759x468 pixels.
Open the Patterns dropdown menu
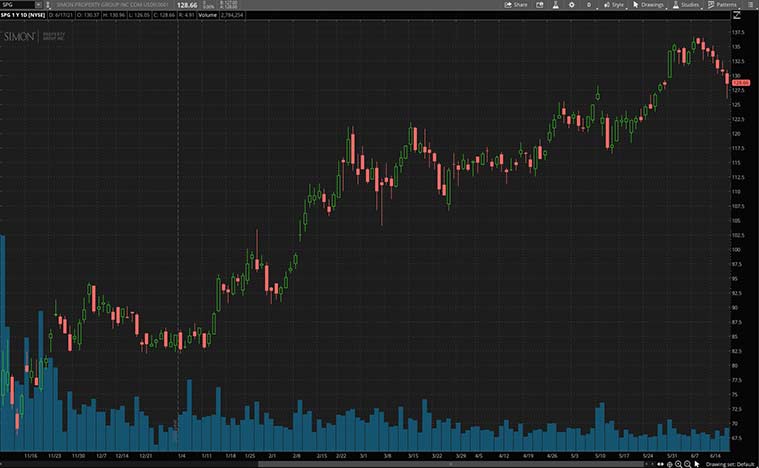(x=723, y=5)
